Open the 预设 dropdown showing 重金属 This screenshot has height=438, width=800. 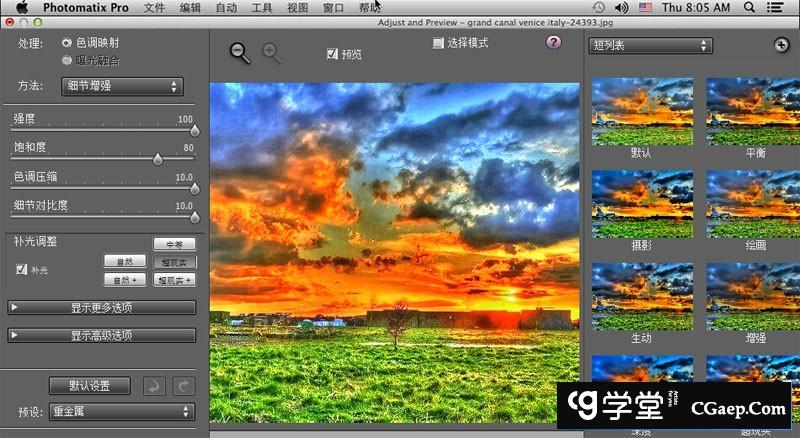[121, 411]
